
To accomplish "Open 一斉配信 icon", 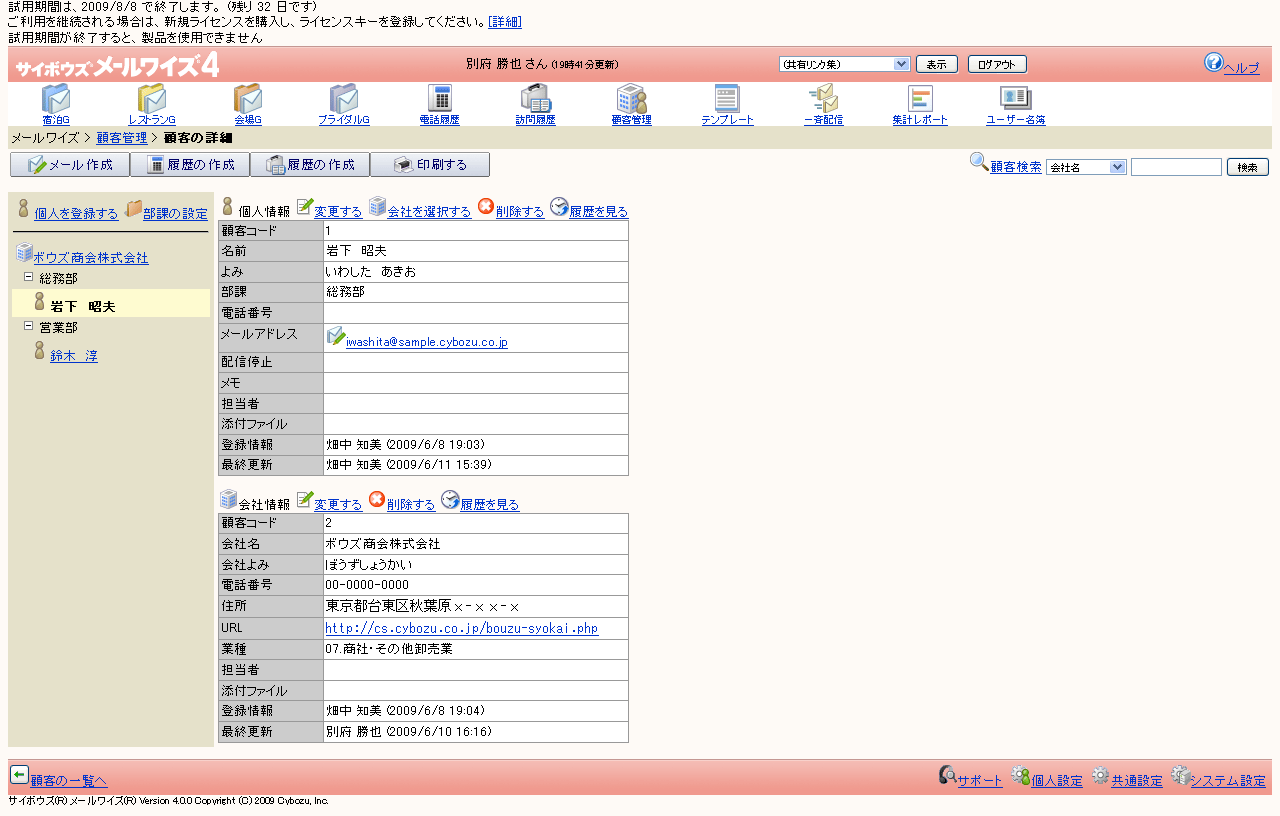I will [x=823, y=99].
